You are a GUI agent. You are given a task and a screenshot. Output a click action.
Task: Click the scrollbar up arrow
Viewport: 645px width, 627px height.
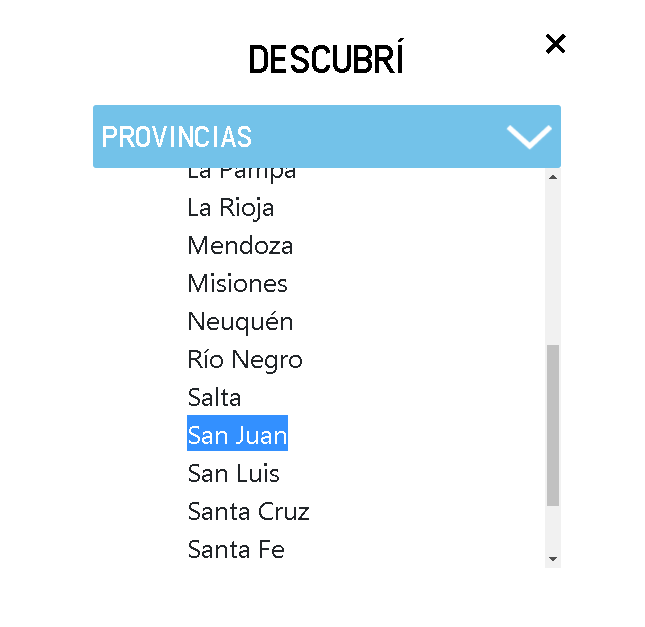[553, 177]
